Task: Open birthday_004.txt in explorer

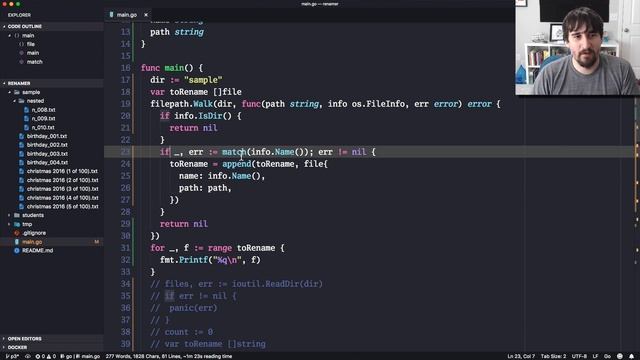Action: click(x=47, y=162)
